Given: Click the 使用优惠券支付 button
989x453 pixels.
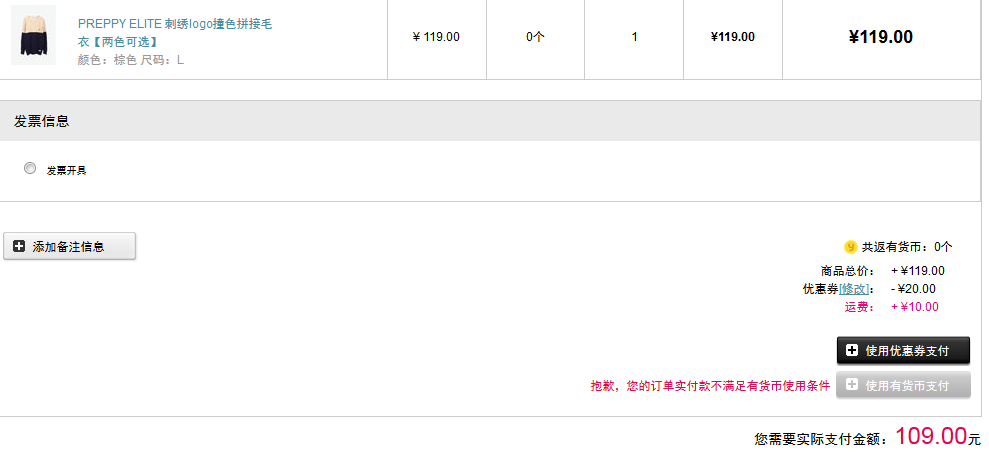Looking at the screenshot, I should tap(903, 350).
